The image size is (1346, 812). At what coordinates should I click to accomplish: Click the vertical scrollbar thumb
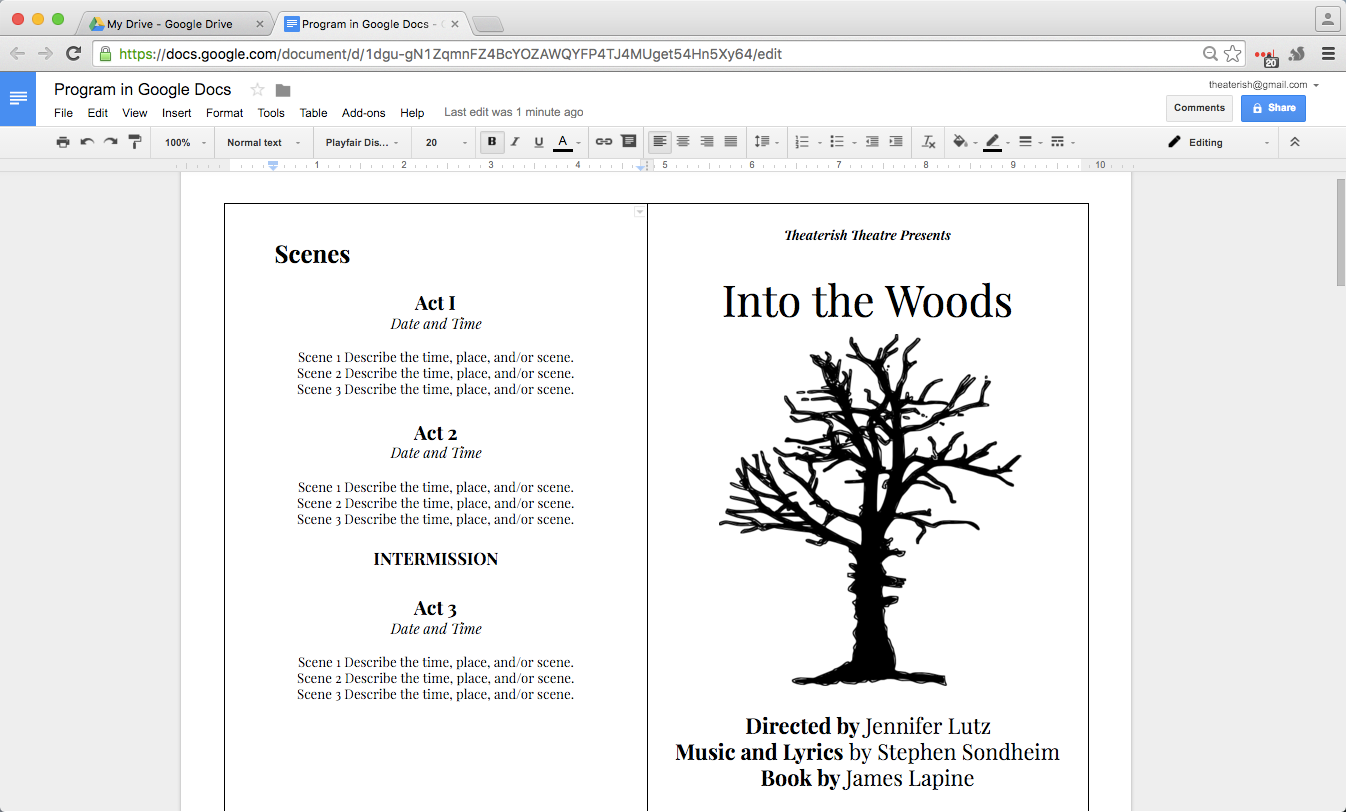[x=1340, y=232]
